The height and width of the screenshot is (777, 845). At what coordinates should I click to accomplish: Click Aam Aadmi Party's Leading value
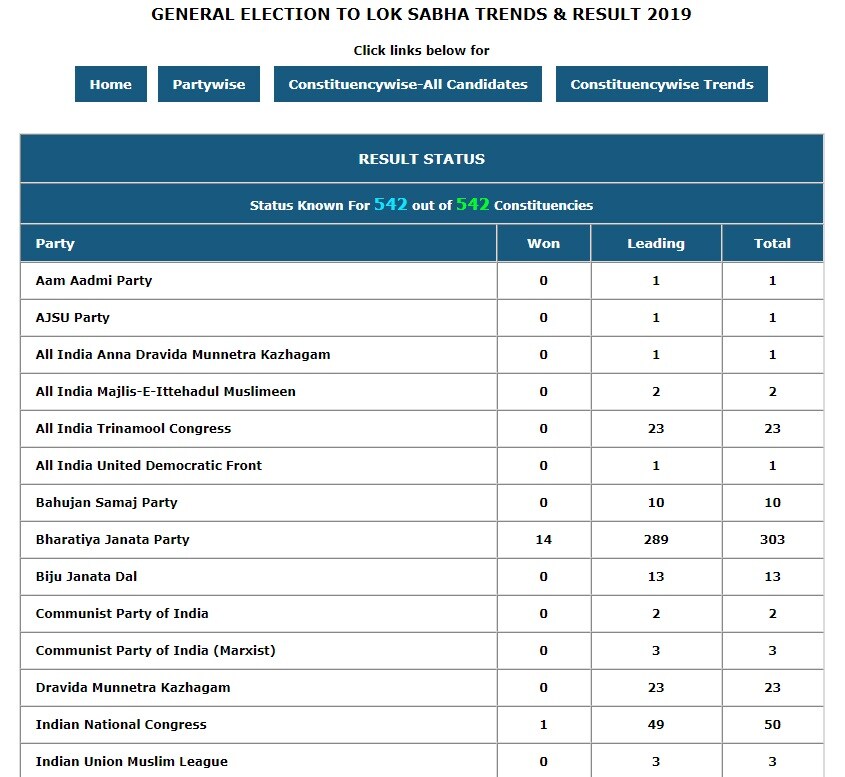pyautogui.click(x=656, y=281)
